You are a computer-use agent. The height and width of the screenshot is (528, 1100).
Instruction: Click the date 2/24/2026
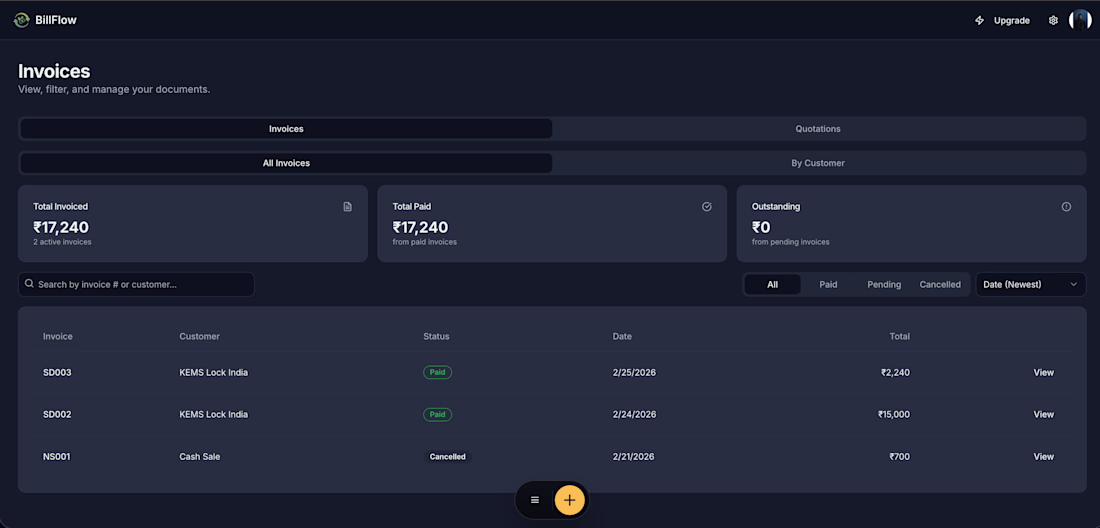pyautogui.click(x=634, y=414)
